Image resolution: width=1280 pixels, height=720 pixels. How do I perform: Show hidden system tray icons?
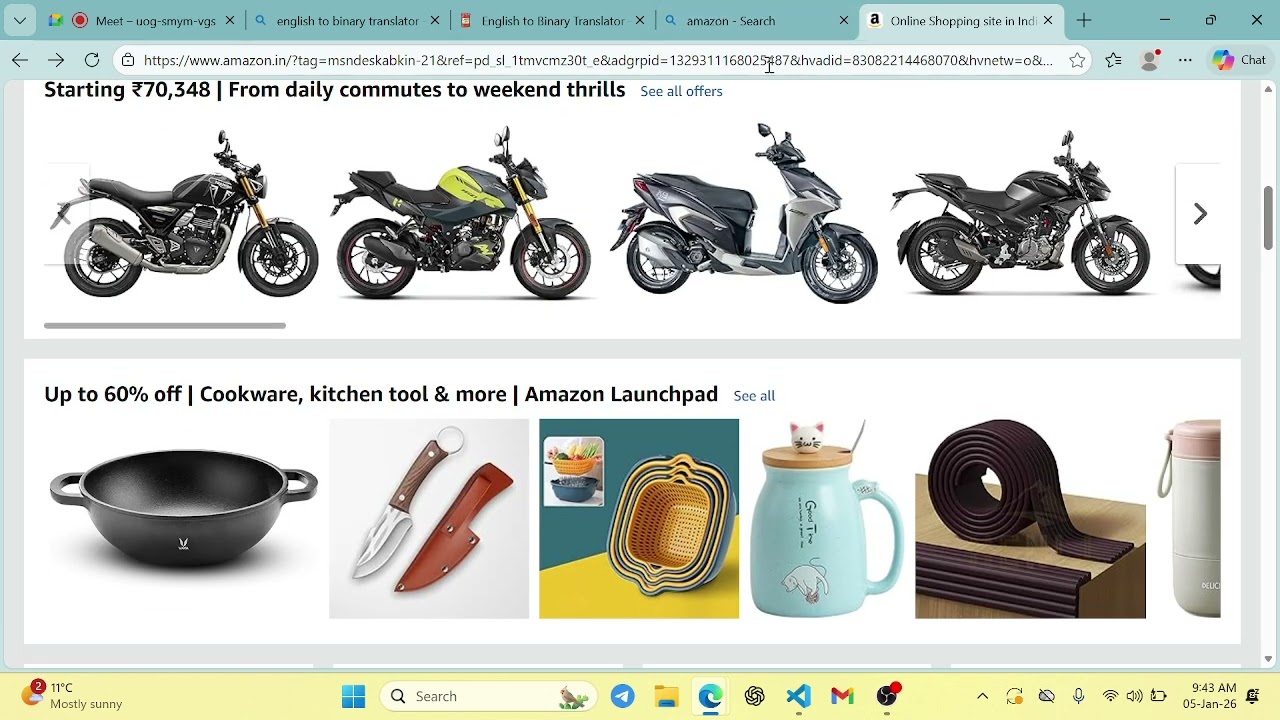click(982, 696)
